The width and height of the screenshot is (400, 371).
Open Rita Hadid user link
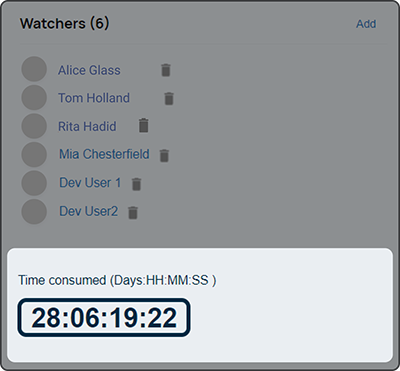click(x=87, y=127)
